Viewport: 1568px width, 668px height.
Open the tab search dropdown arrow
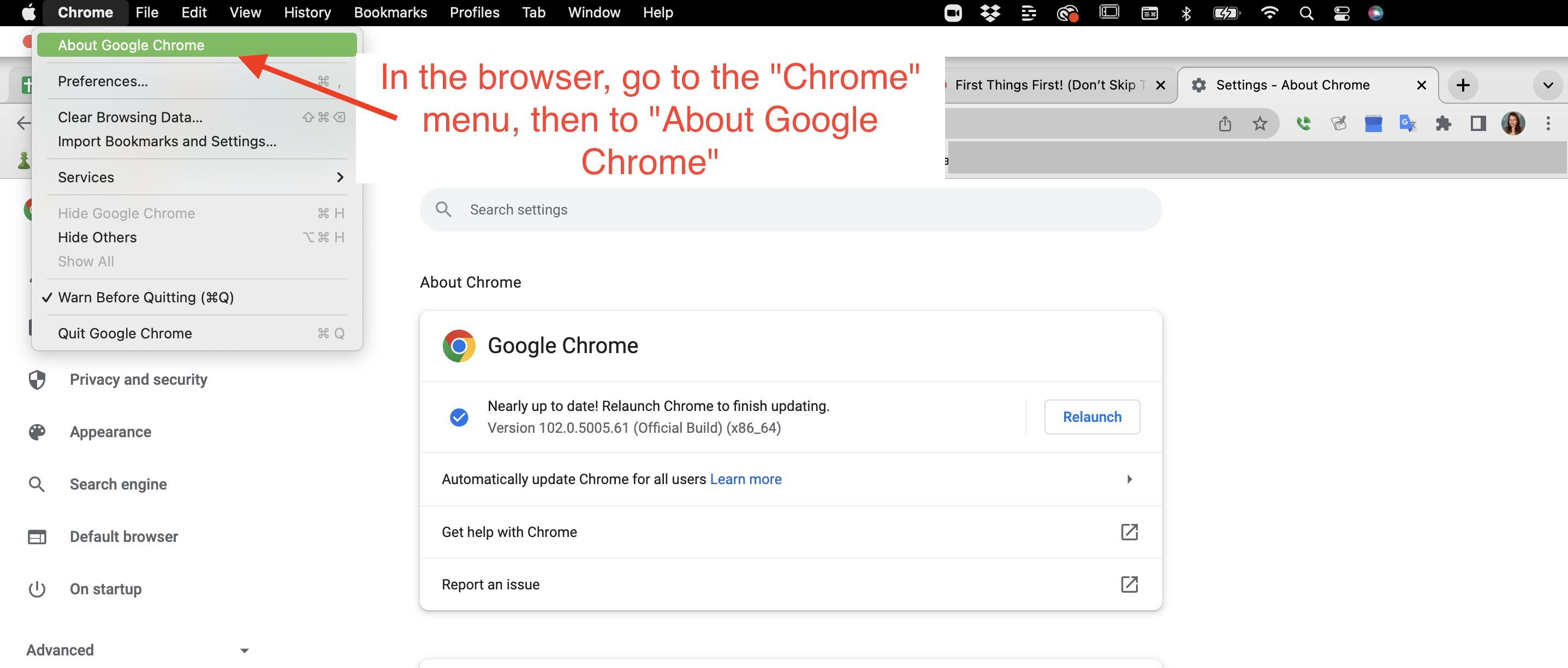point(1548,85)
